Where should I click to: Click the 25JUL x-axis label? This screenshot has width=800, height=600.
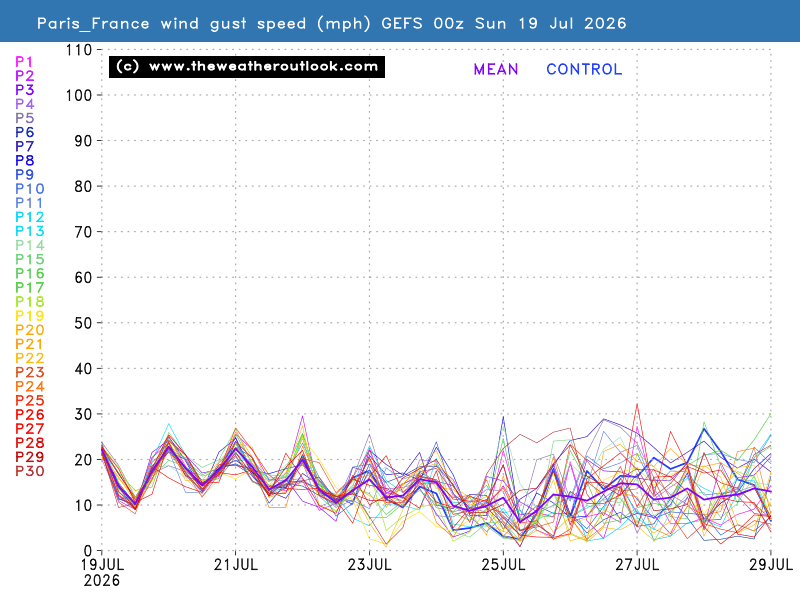(x=503, y=565)
